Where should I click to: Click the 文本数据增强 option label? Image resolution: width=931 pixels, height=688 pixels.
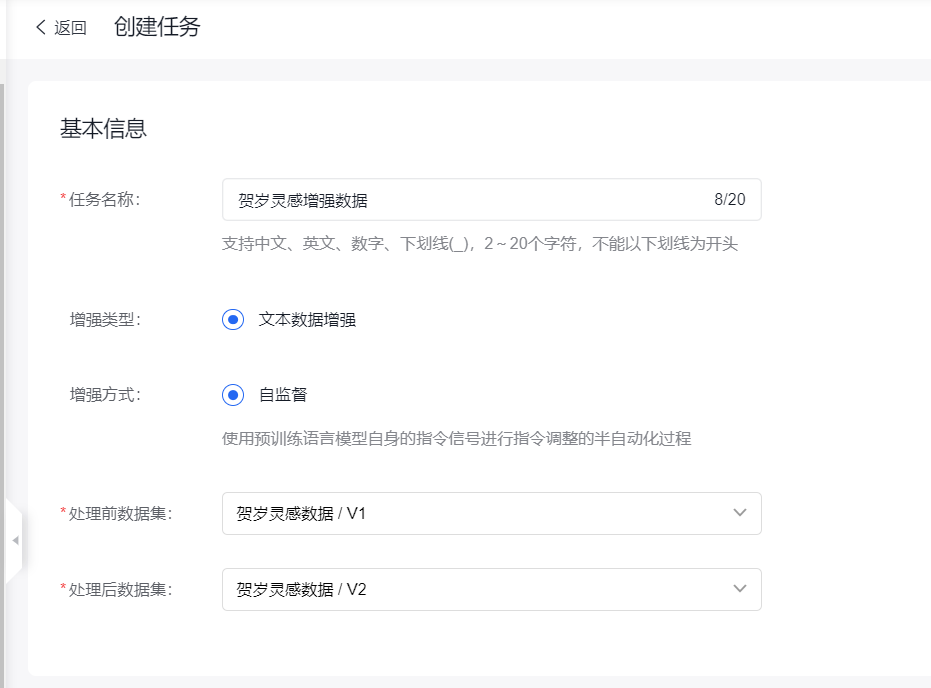click(307, 320)
